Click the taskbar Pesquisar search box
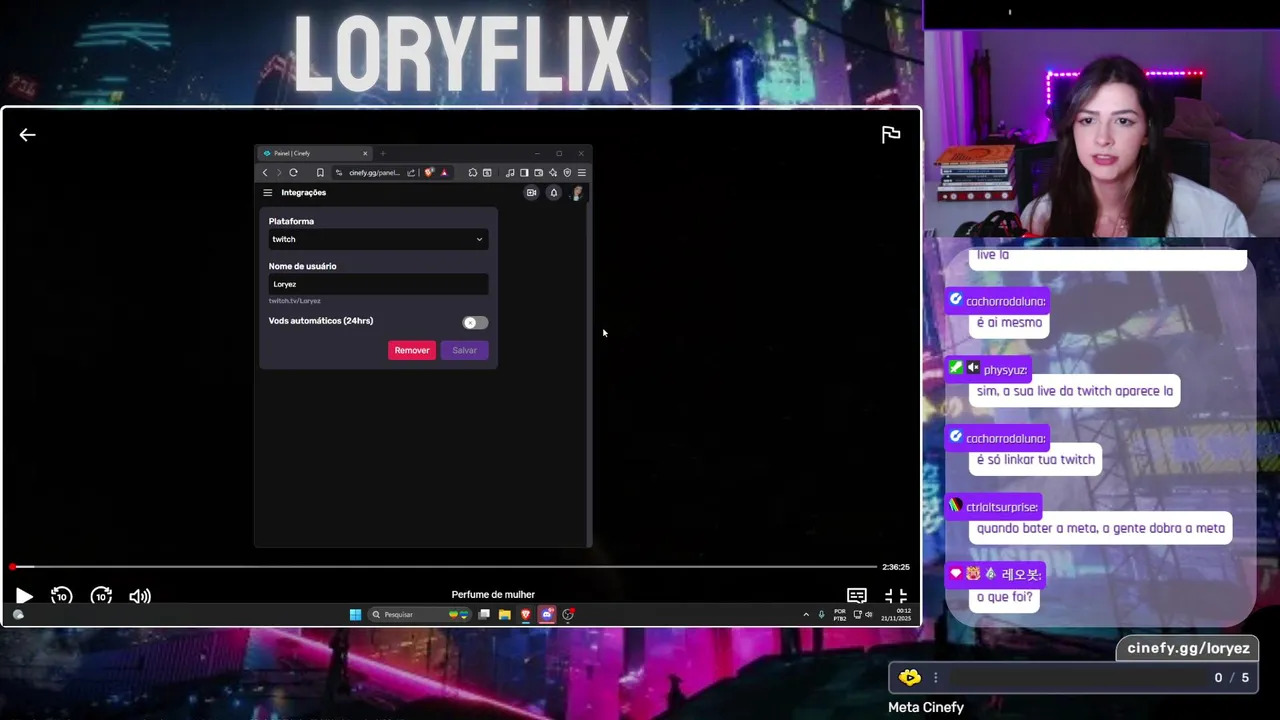Image resolution: width=1280 pixels, height=720 pixels. 420,614
